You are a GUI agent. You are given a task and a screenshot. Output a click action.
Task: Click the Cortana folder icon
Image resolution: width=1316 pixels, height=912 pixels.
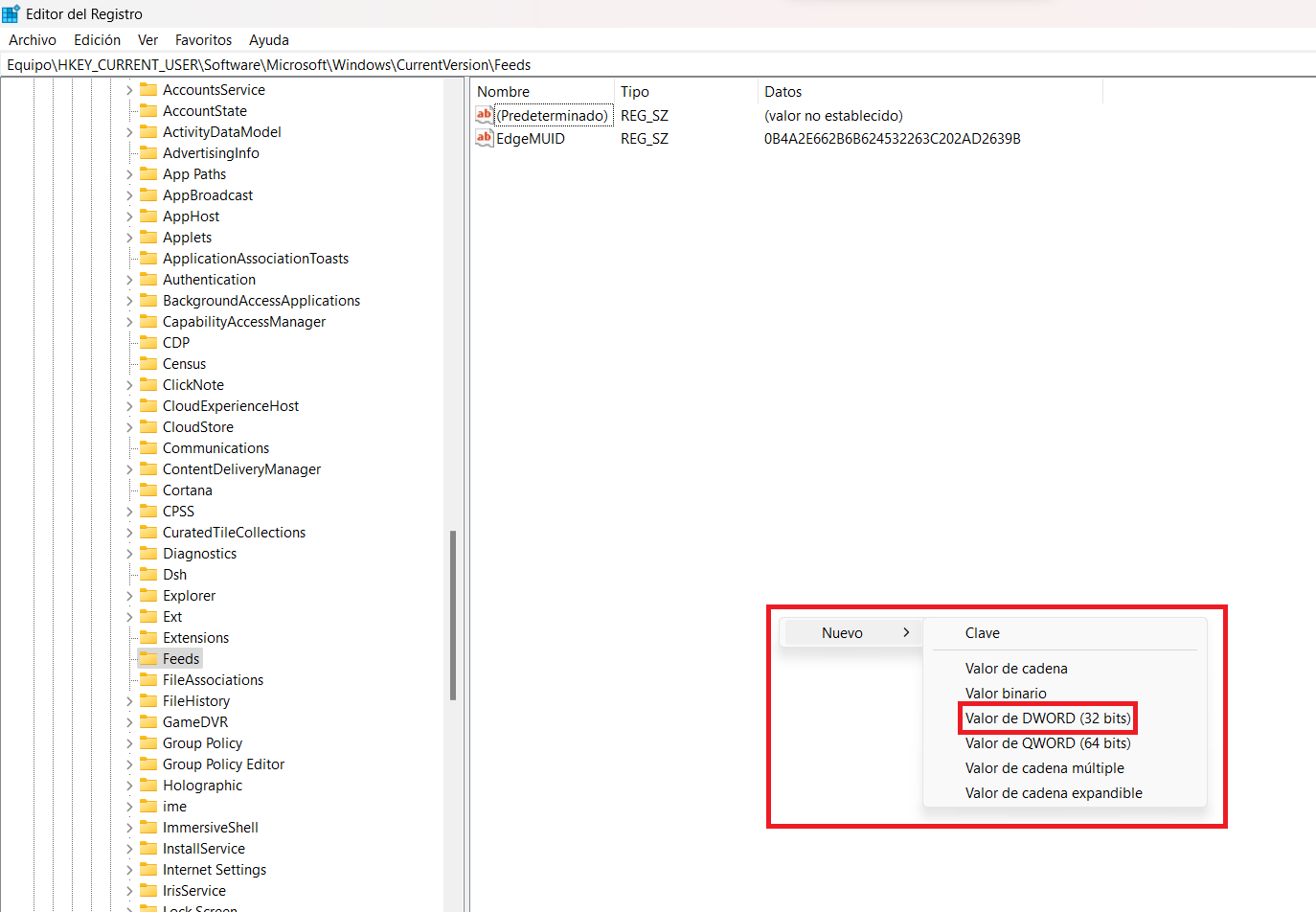tap(148, 490)
